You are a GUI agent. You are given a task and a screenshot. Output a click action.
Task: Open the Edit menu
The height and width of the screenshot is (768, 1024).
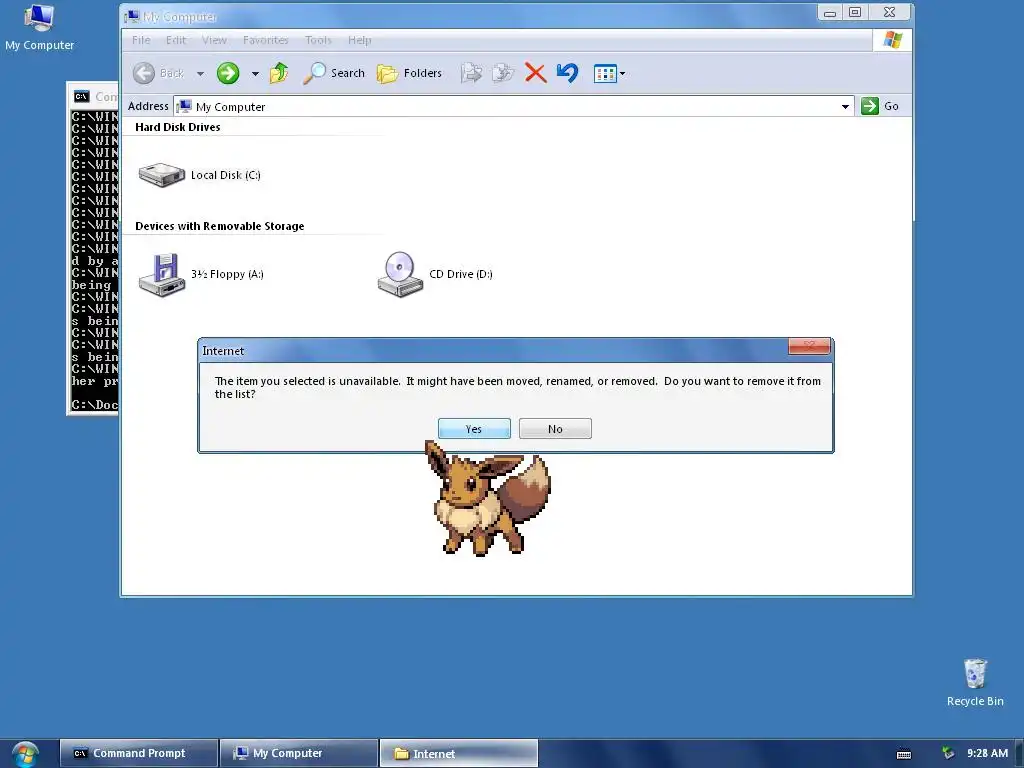point(176,40)
